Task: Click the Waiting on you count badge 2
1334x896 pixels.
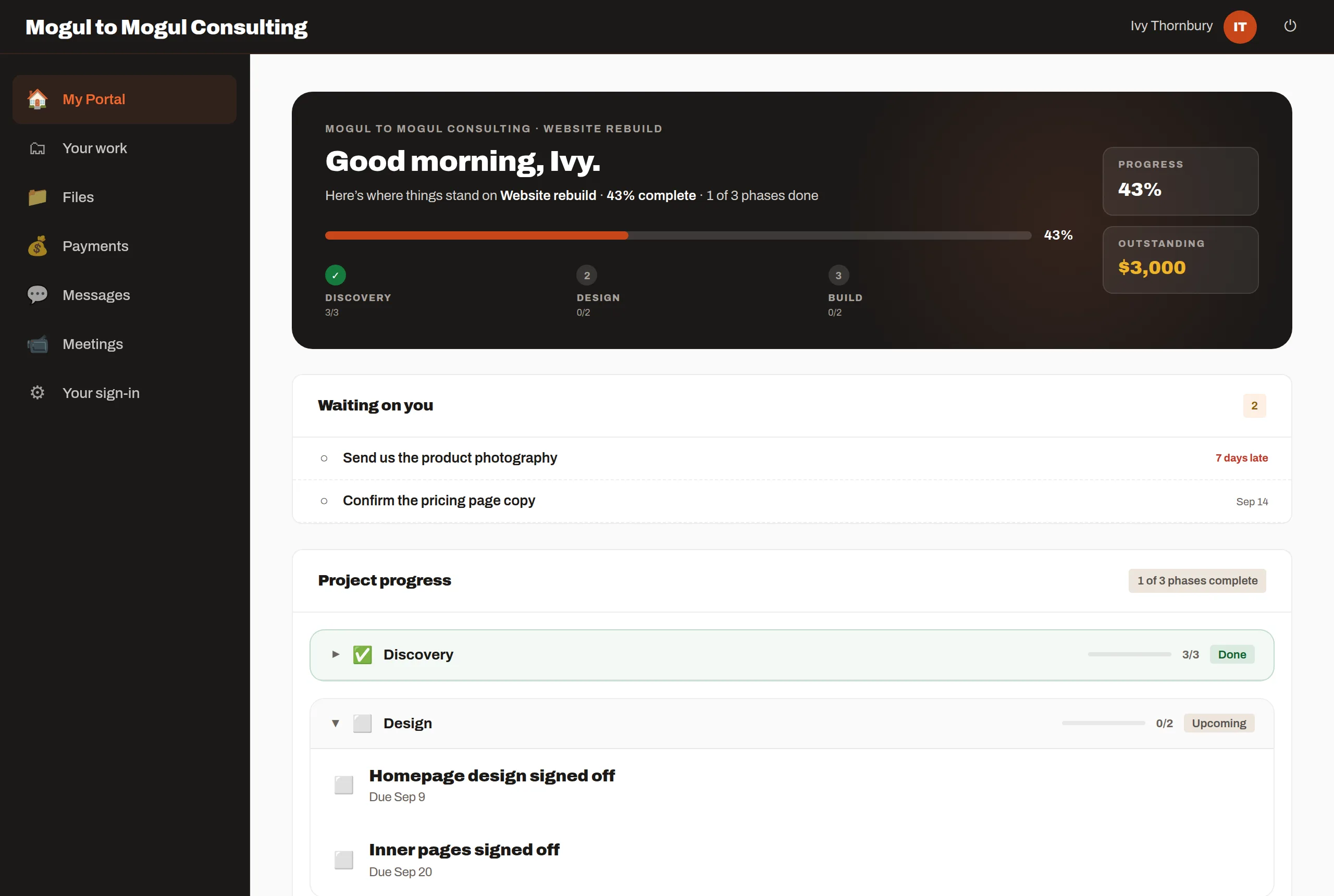Action: (x=1254, y=406)
